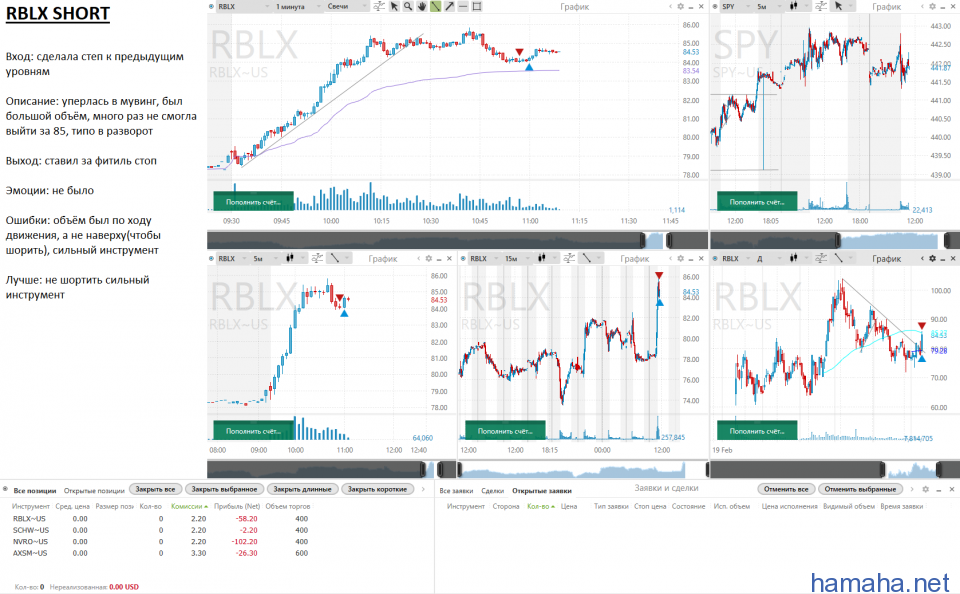
Task: Click 'Пополнить счёт' on the SPY chart
Action: click(x=757, y=201)
